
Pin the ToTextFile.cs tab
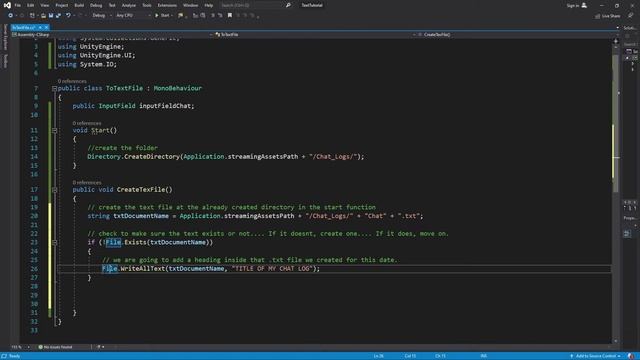40,27
